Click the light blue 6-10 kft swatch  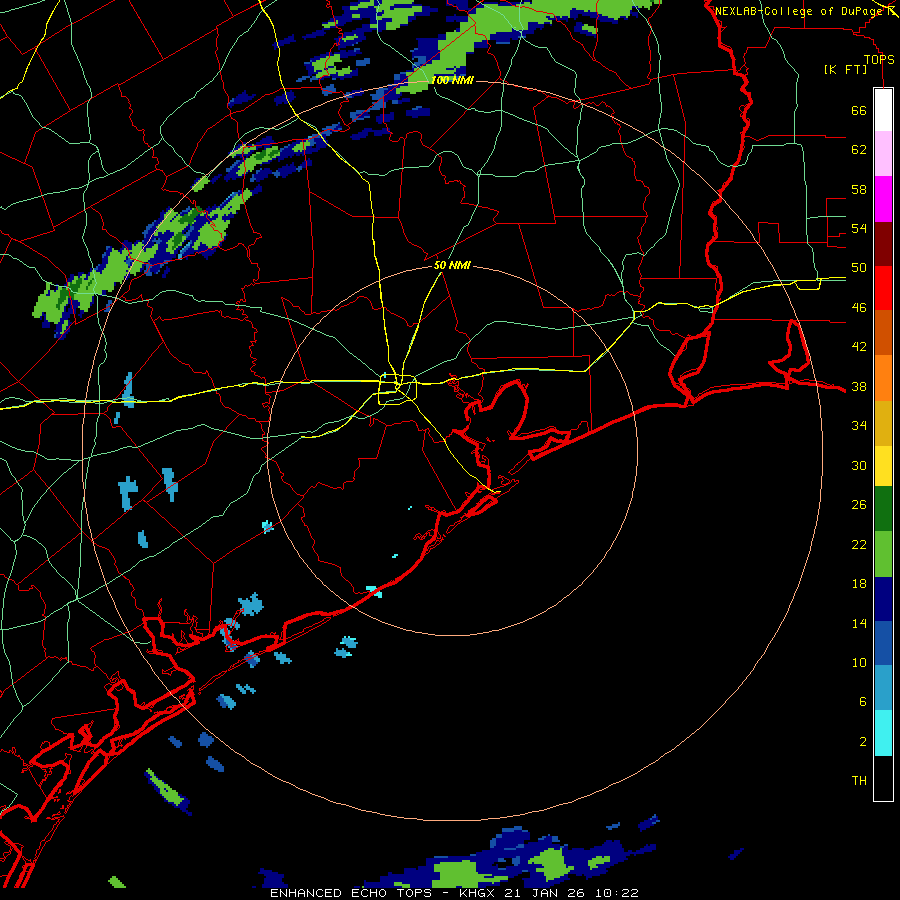point(883,688)
